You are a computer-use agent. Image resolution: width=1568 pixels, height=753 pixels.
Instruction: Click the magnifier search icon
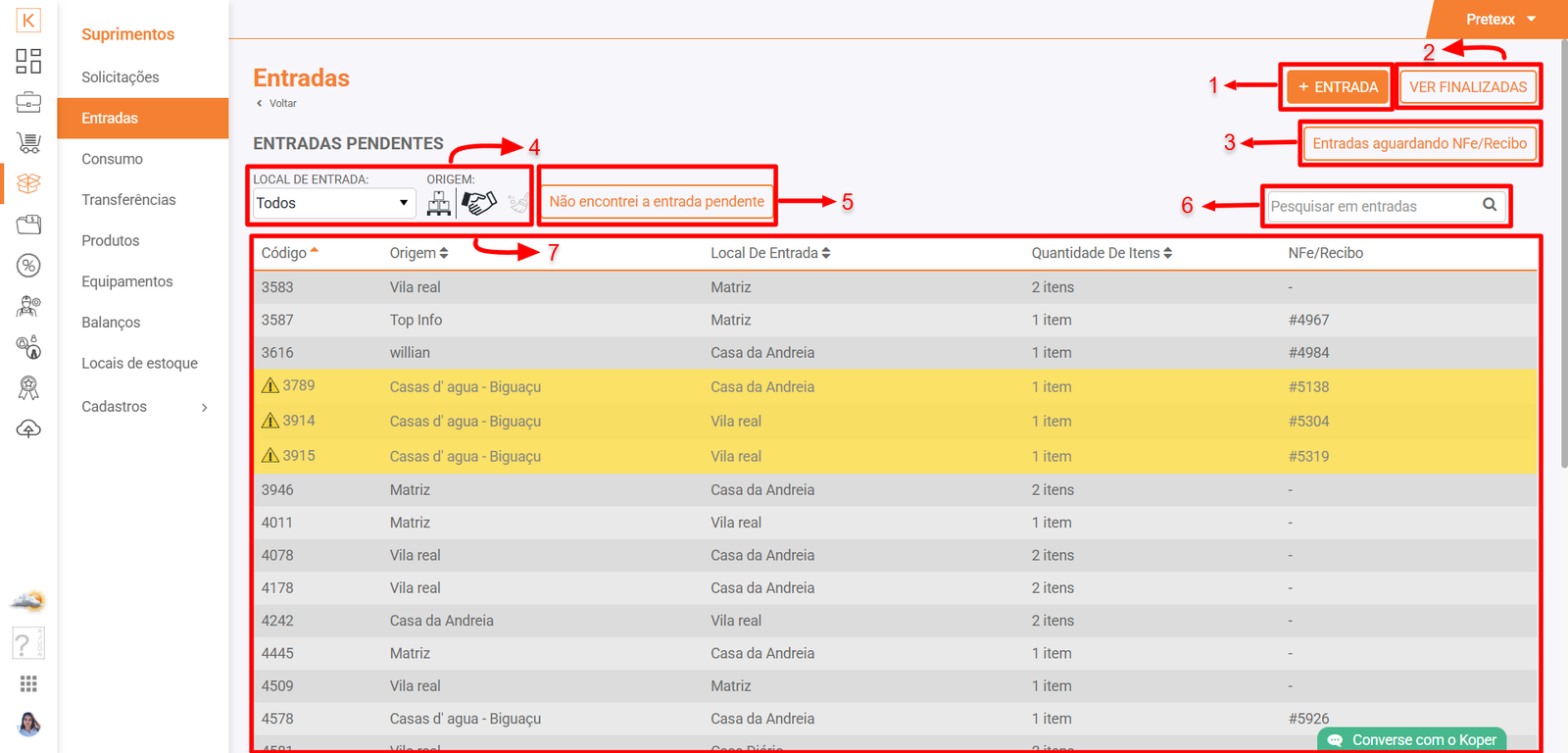pyautogui.click(x=1489, y=205)
